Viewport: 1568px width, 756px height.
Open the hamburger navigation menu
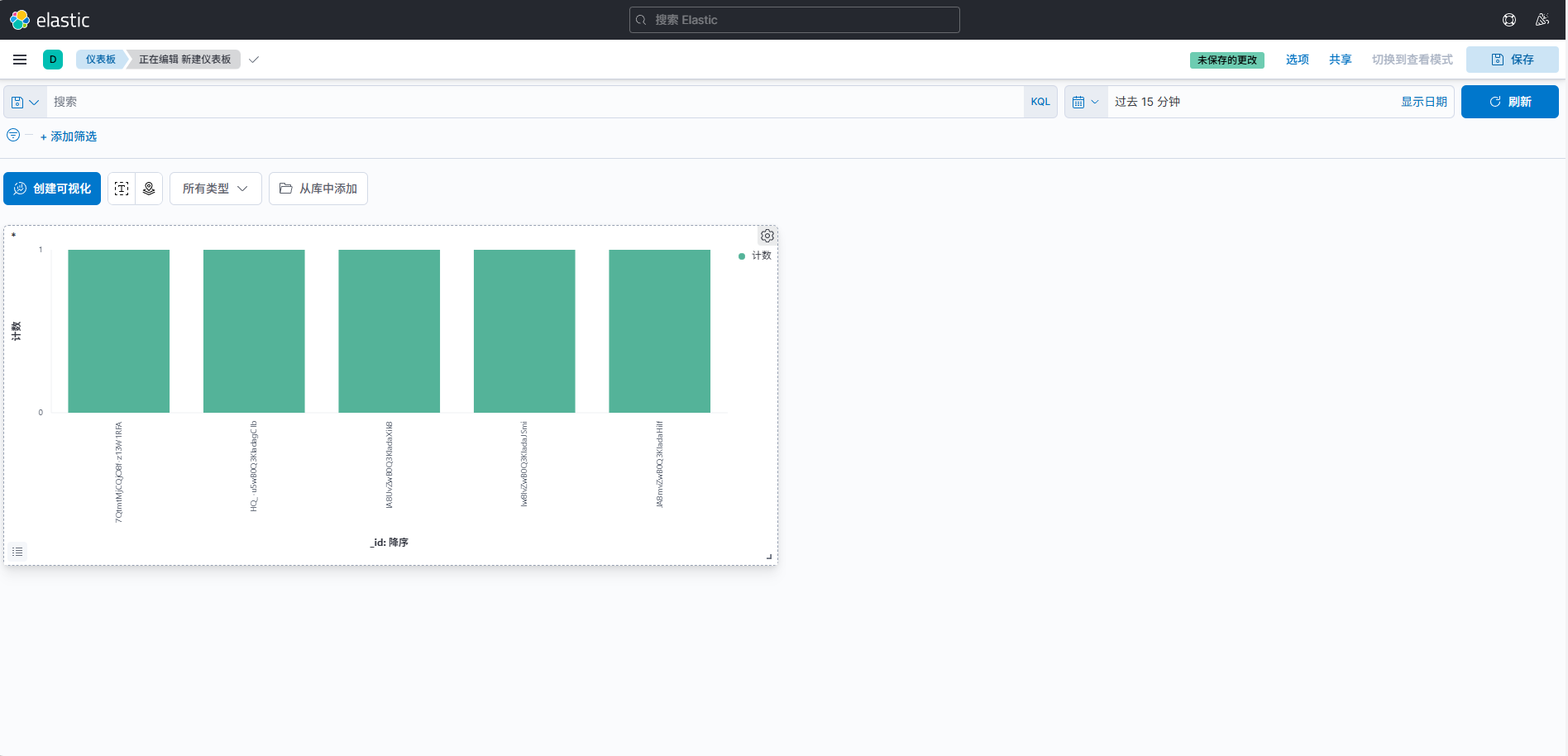pos(20,60)
